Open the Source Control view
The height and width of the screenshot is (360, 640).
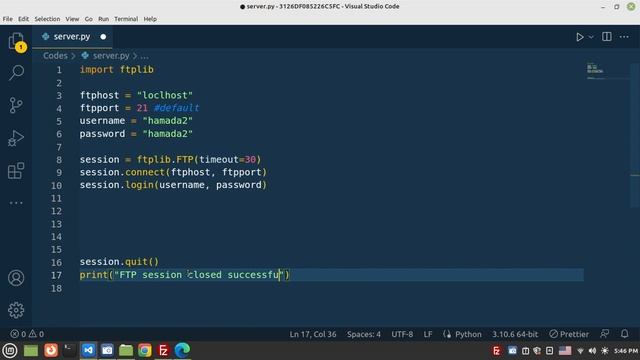click(x=16, y=105)
